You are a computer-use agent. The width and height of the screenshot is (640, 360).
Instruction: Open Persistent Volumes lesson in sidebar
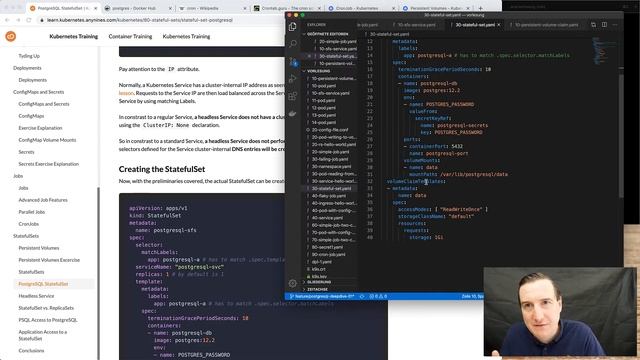point(39,248)
